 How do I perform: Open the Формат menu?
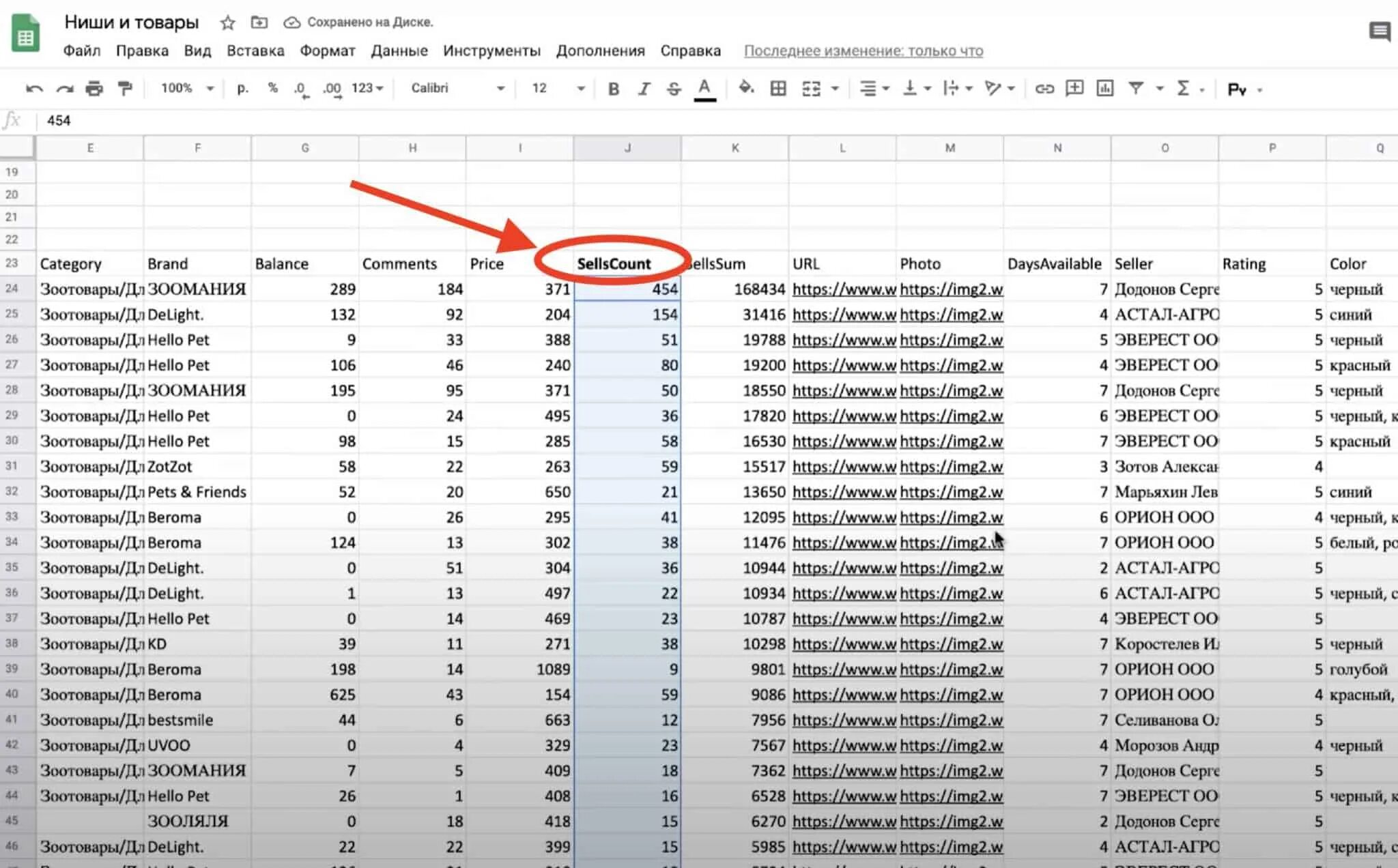pyautogui.click(x=328, y=50)
